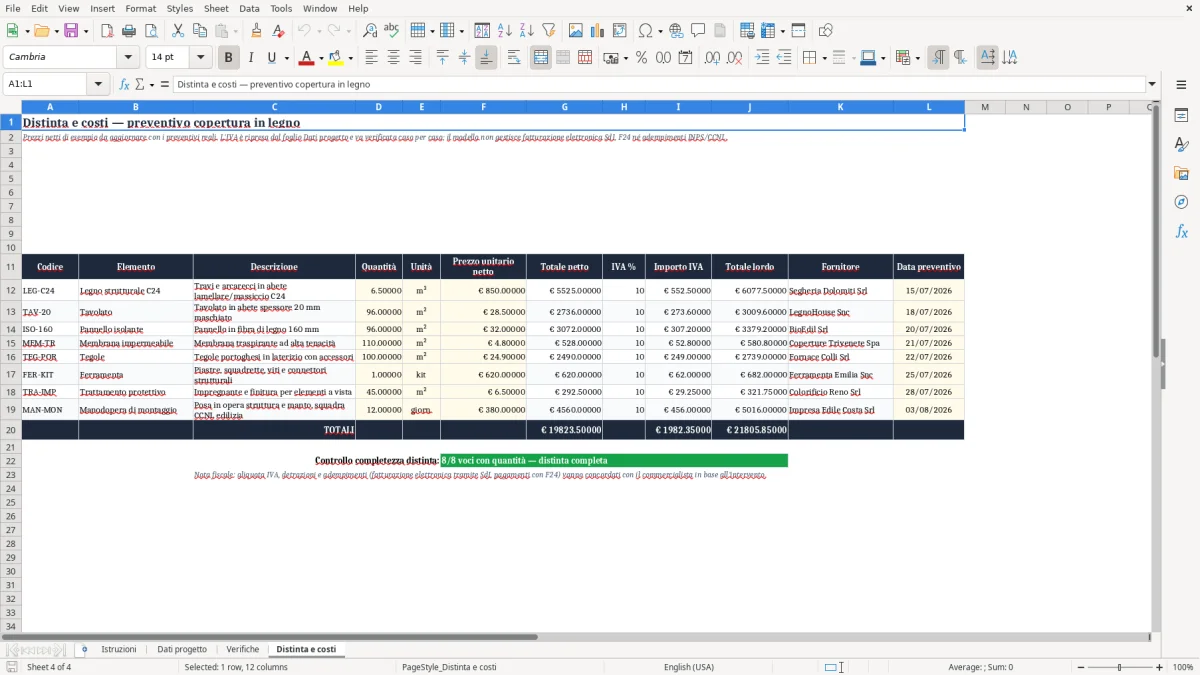Insert an image

pos(576,31)
